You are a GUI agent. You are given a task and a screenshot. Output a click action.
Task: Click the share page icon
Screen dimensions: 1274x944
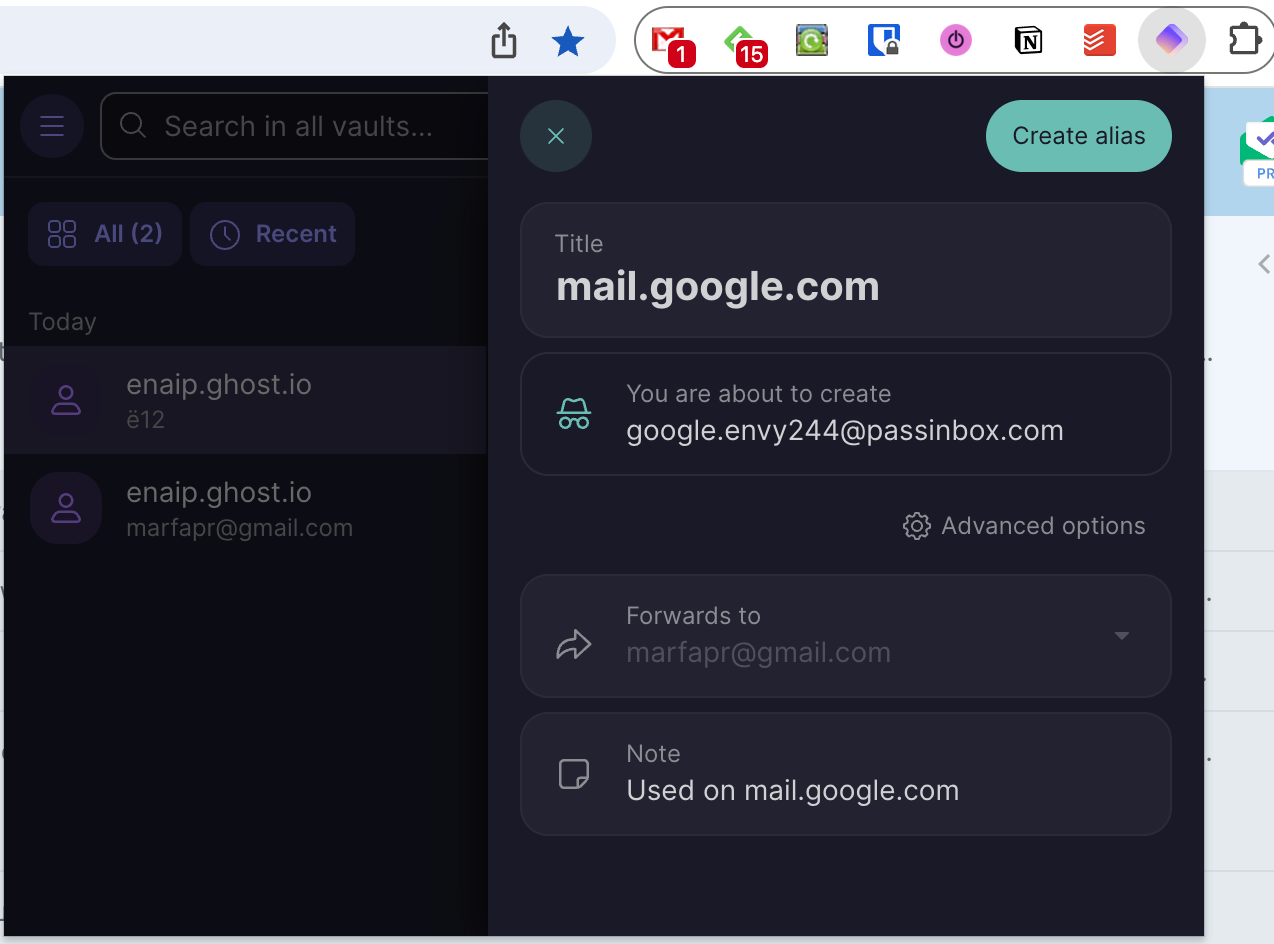coord(504,41)
